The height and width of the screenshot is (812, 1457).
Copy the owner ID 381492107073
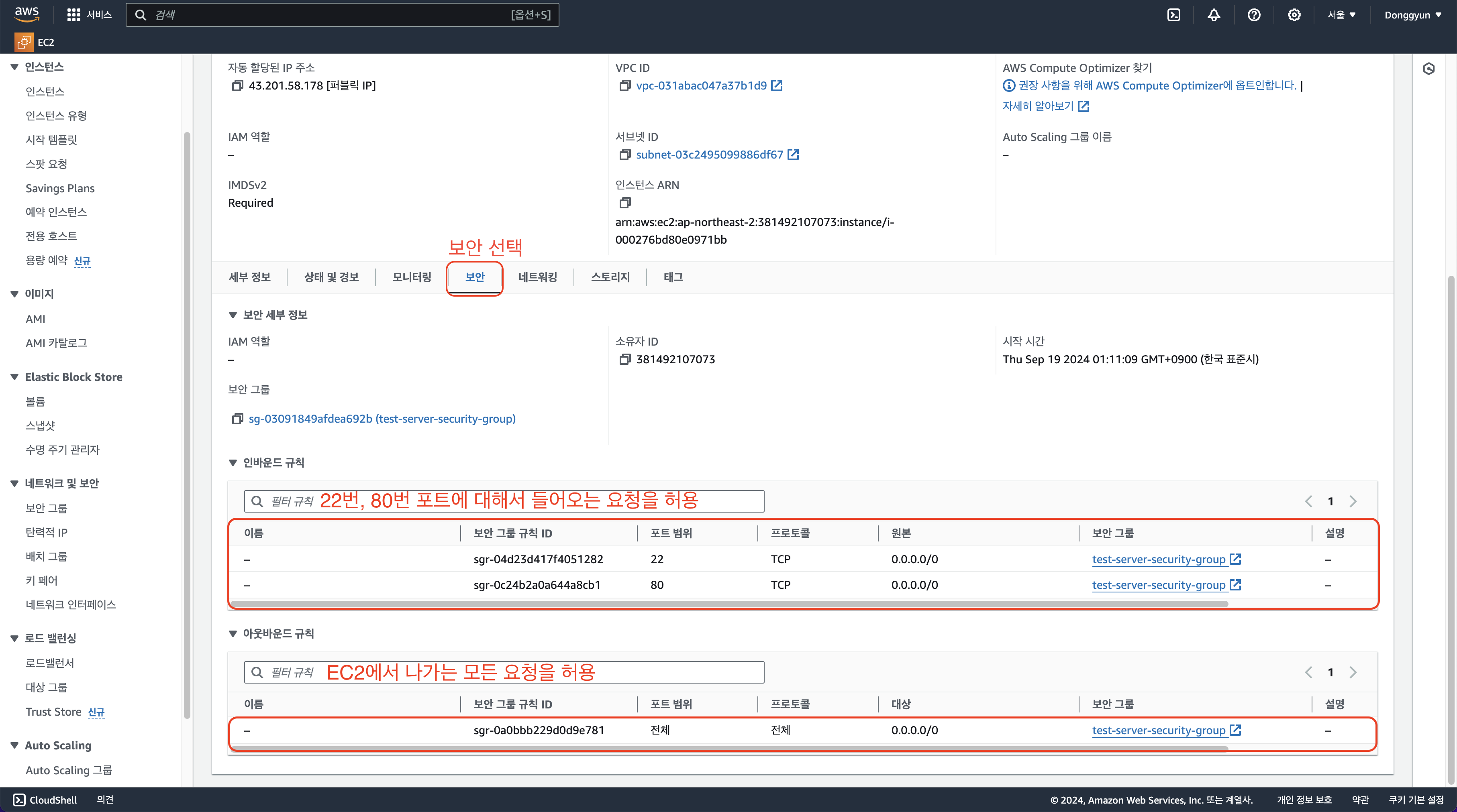coord(624,360)
